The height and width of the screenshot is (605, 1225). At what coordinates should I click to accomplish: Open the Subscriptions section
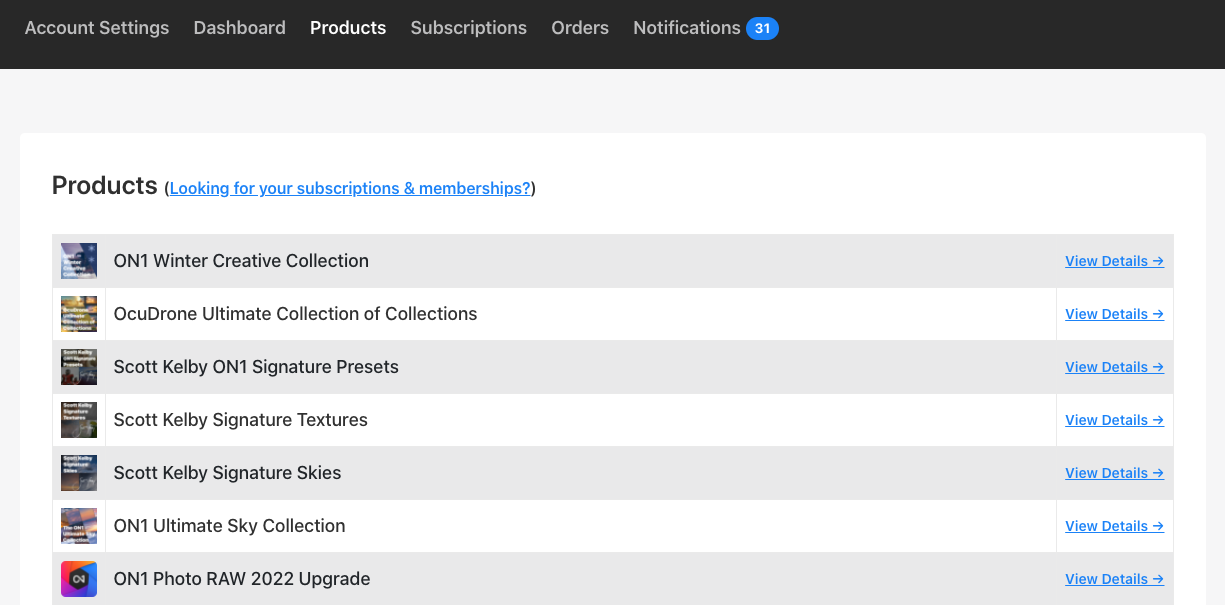[468, 28]
